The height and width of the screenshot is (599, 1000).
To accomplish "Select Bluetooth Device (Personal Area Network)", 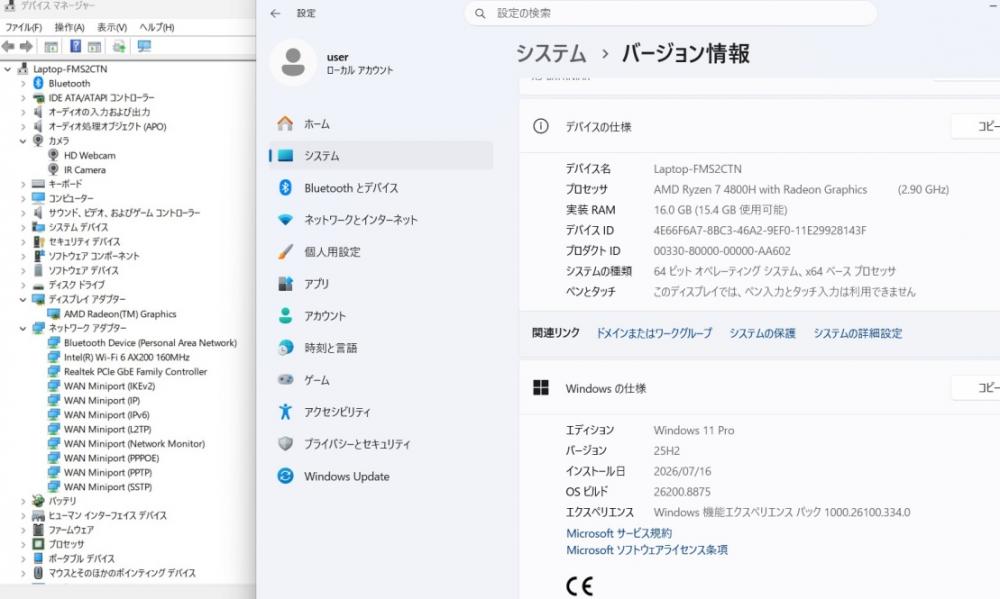I will click(x=150, y=343).
